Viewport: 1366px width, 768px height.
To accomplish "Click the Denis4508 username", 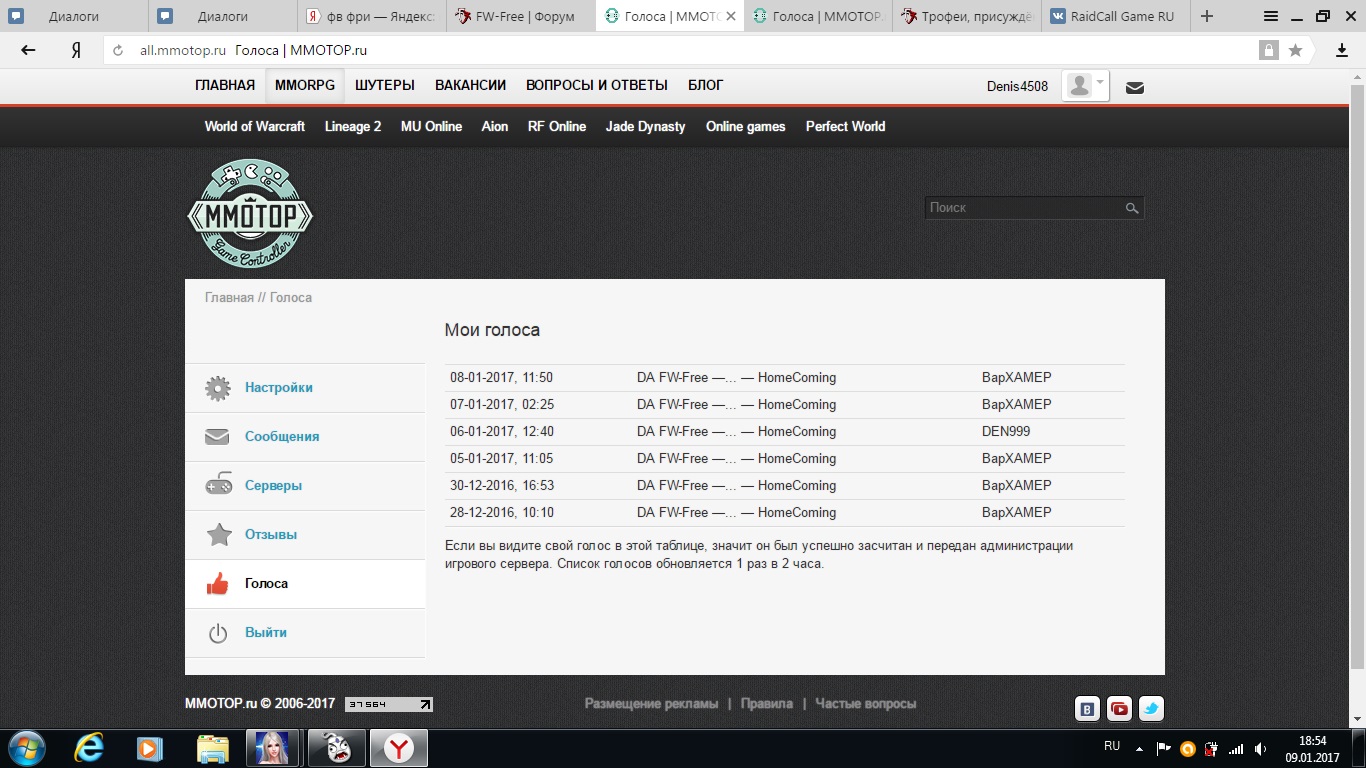I will pos(1017,87).
